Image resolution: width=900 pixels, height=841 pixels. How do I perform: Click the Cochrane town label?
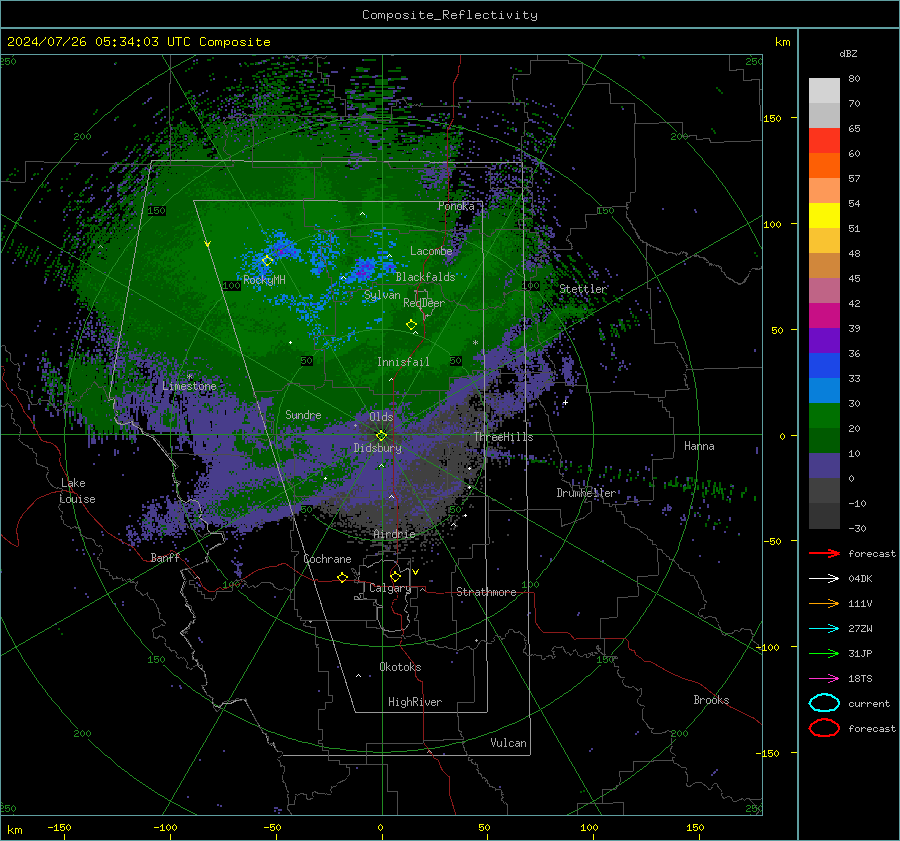[x=327, y=559]
